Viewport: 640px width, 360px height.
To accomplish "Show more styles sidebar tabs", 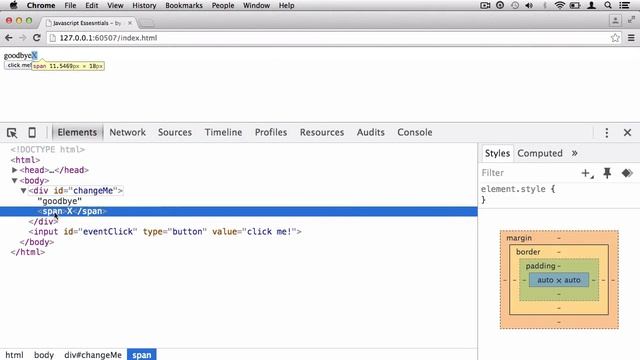I will pos(574,153).
